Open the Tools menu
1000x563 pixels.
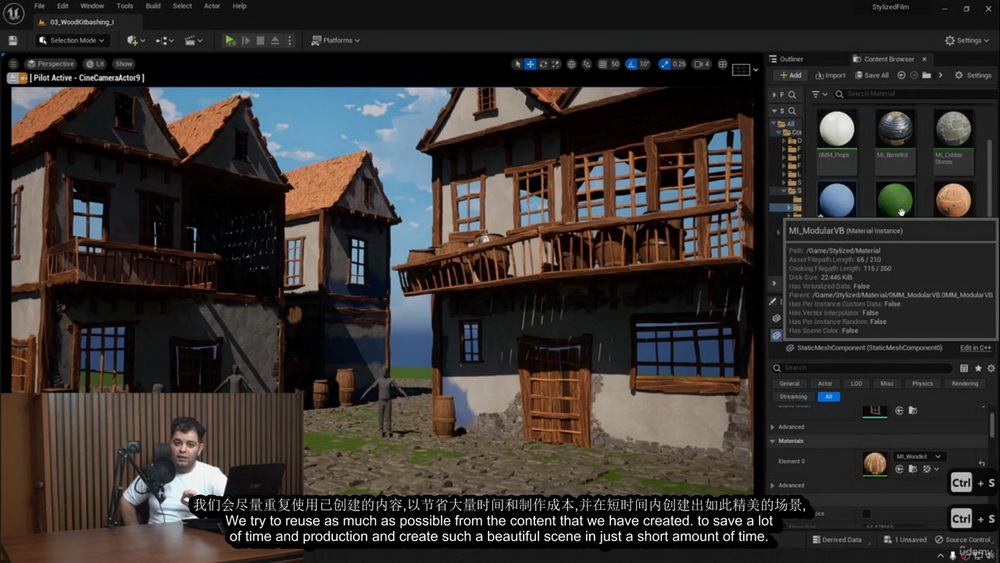125,6
